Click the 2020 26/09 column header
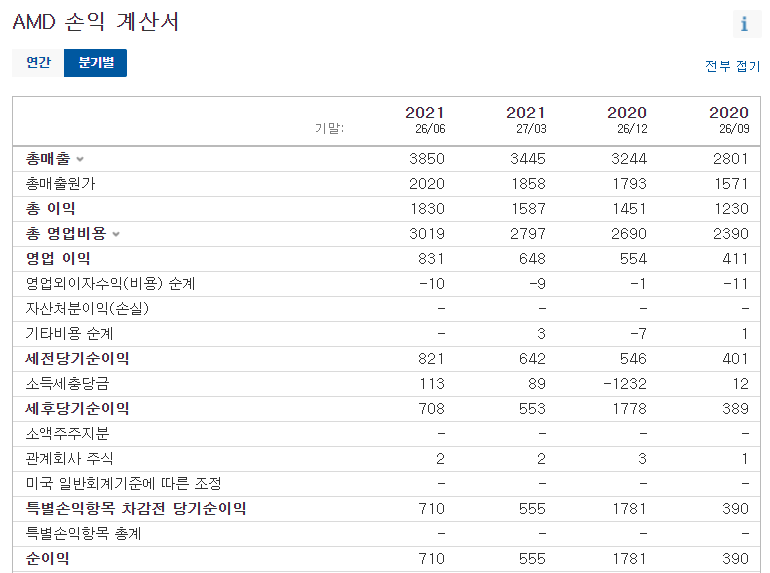The image size is (770, 573). click(729, 120)
